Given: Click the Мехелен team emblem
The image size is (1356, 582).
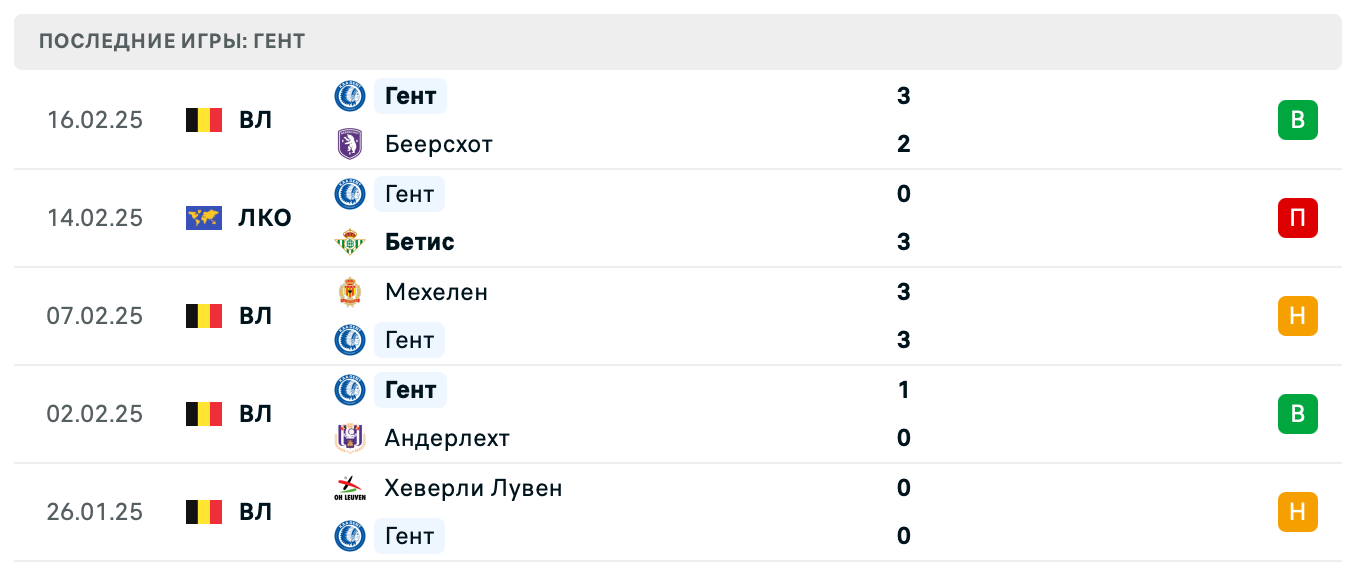Looking at the screenshot, I should pos(348,292).
